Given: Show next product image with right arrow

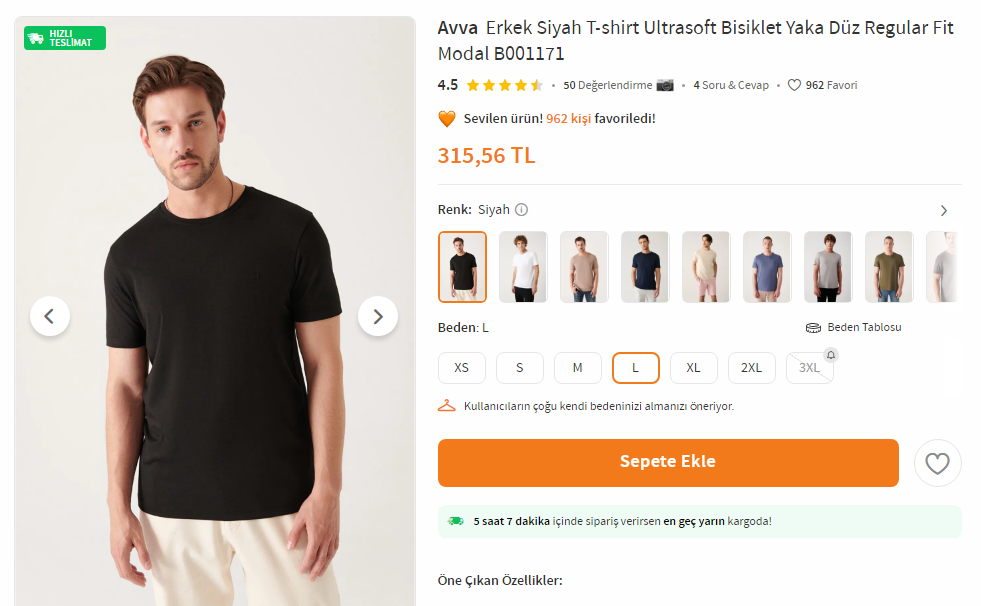Looking at the screenshot, I should point(377,316).
